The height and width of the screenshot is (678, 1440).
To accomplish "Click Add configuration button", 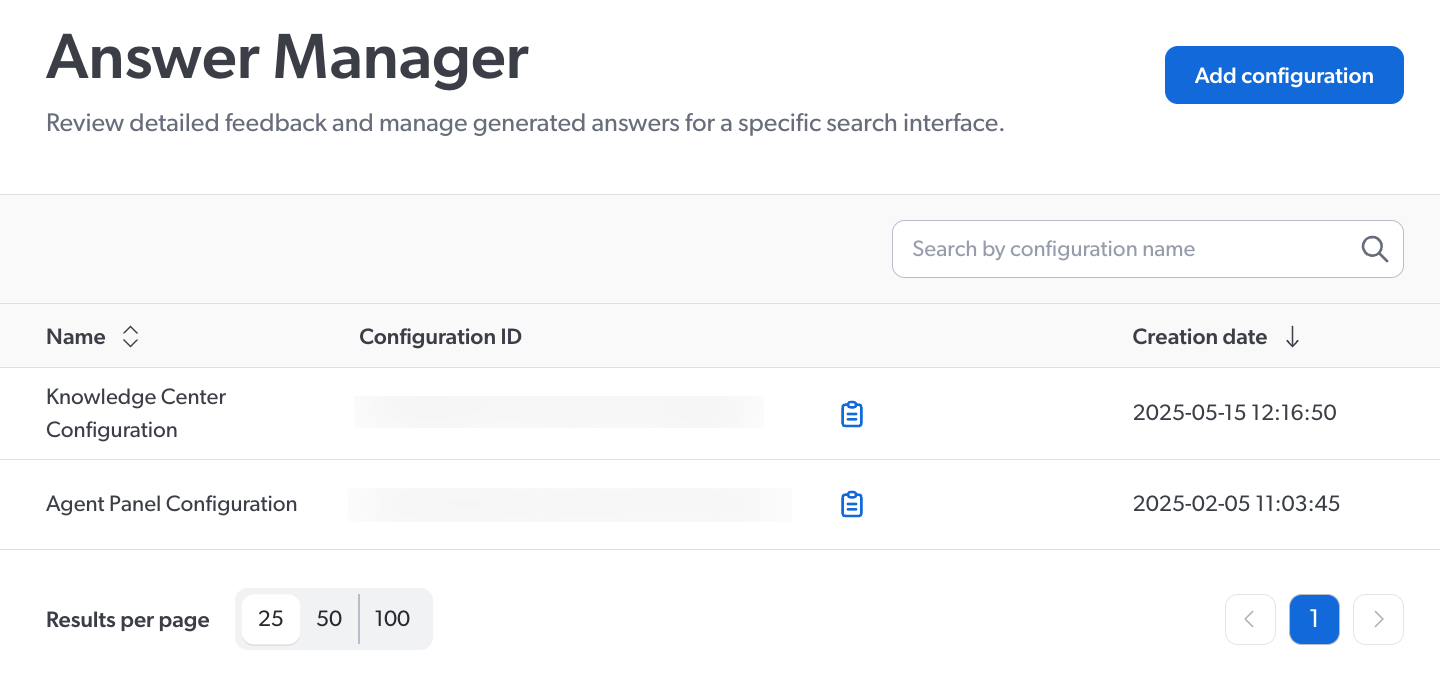I will [x=1284, y=75].
